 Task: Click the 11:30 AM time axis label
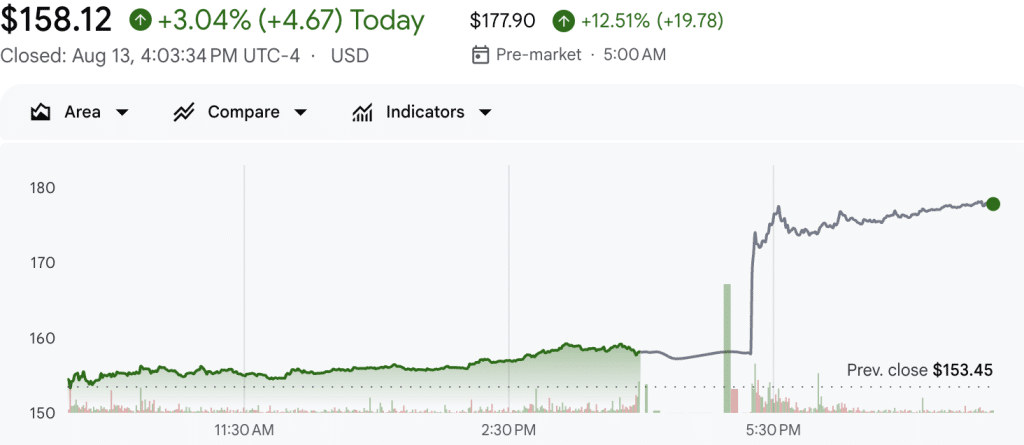click(244, 431)
